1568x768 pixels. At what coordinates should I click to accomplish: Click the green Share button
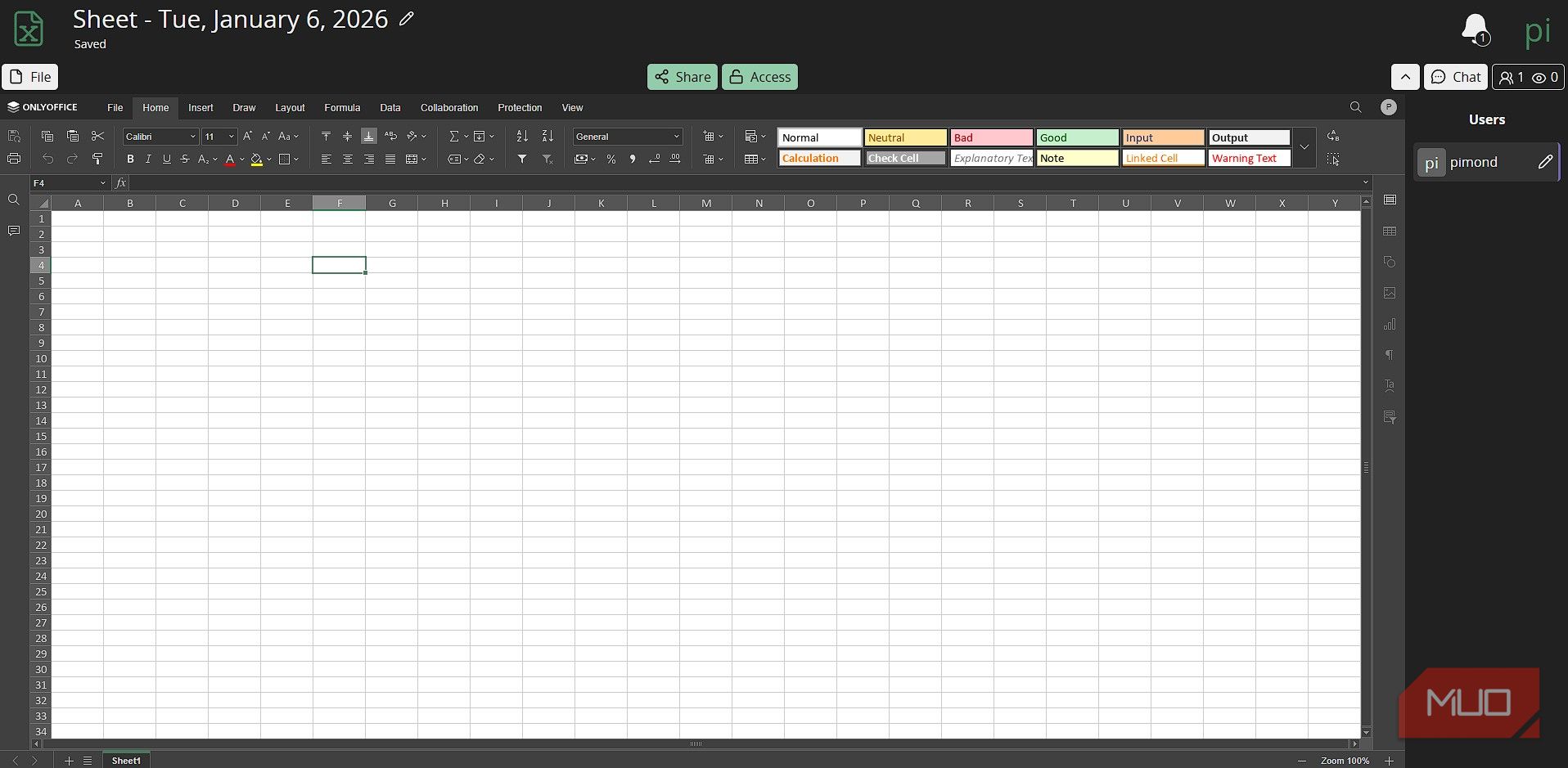pyautogui.click(x=683, y=77)
